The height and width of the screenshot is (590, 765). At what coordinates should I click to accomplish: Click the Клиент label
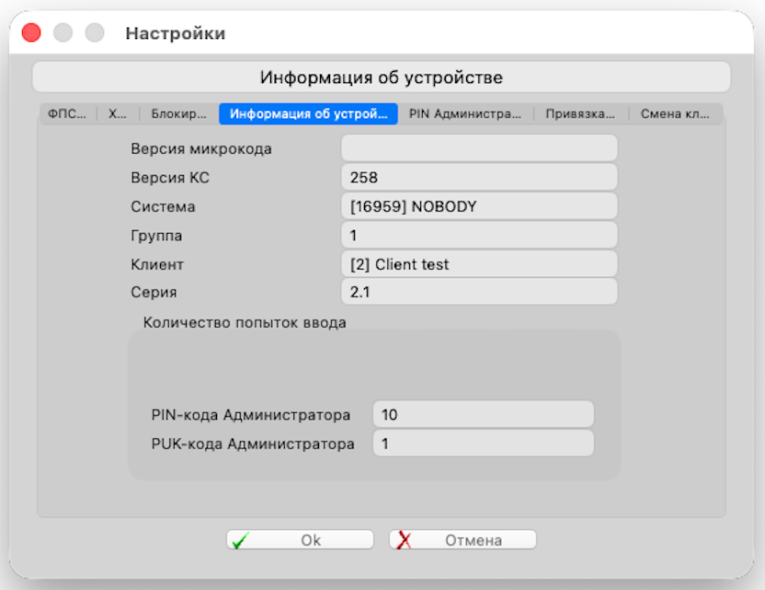[x=157, y=264]
